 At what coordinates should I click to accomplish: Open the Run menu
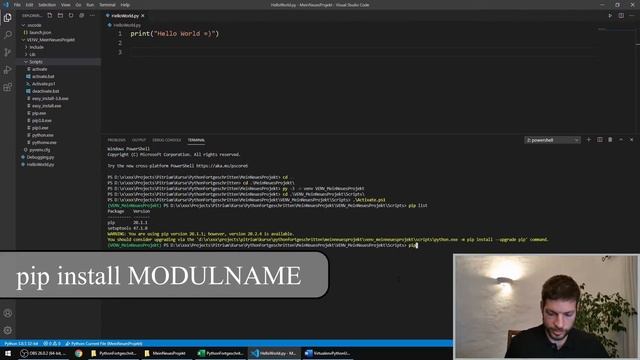[90, 5]
